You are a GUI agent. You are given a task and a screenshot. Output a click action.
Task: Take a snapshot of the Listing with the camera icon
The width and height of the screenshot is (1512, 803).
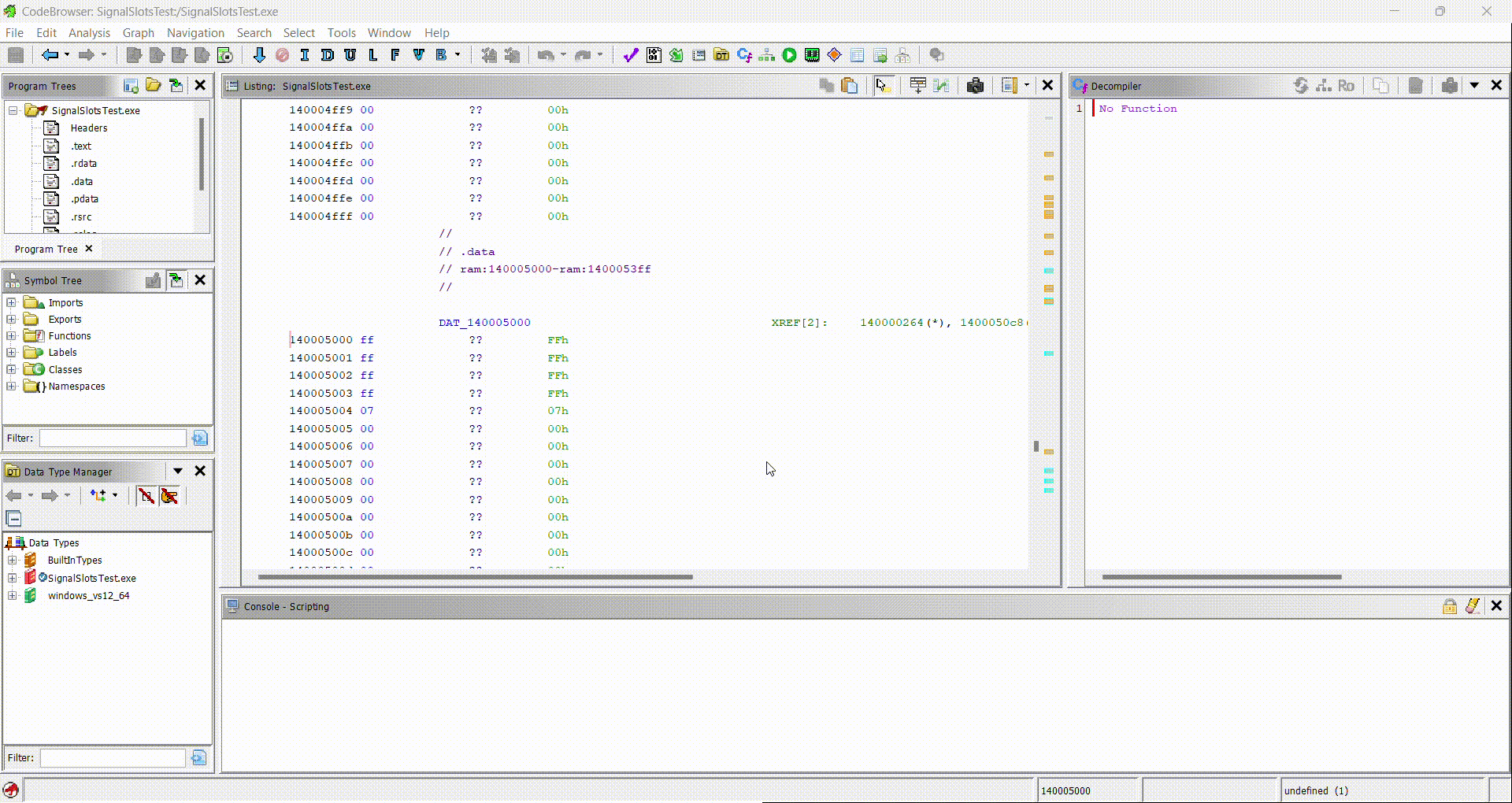click(x=976, y=85)
